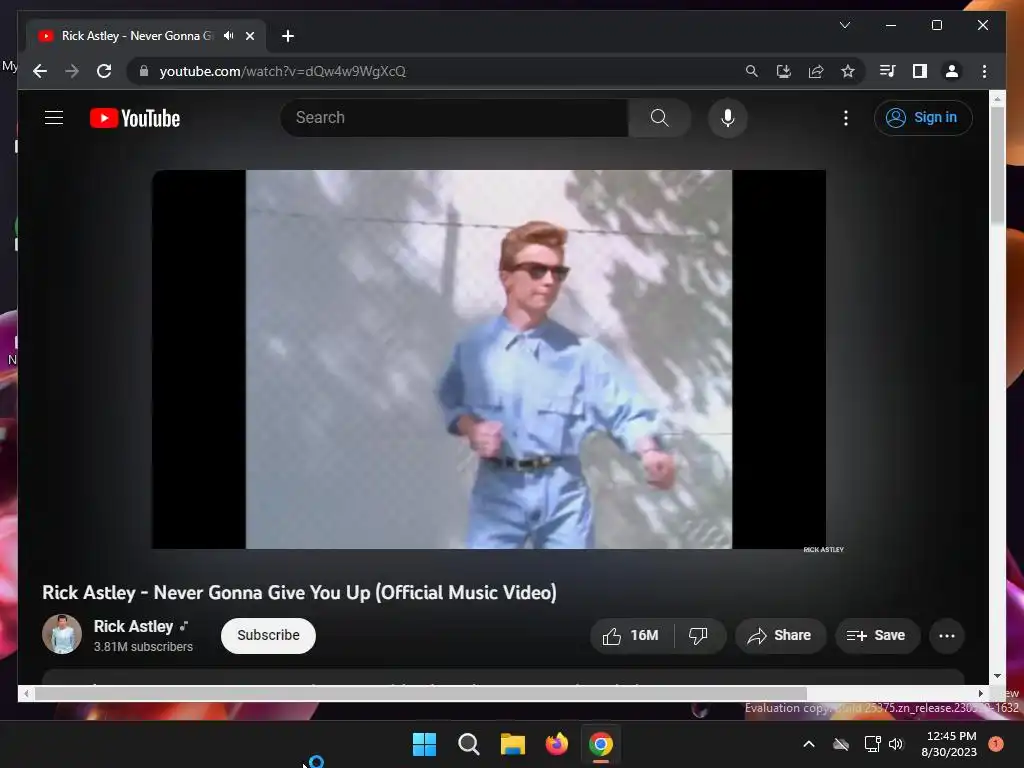This screenshot has height=768, width=1024.
Task: Search by voice with the microphone
Action: tap(728, 118)
